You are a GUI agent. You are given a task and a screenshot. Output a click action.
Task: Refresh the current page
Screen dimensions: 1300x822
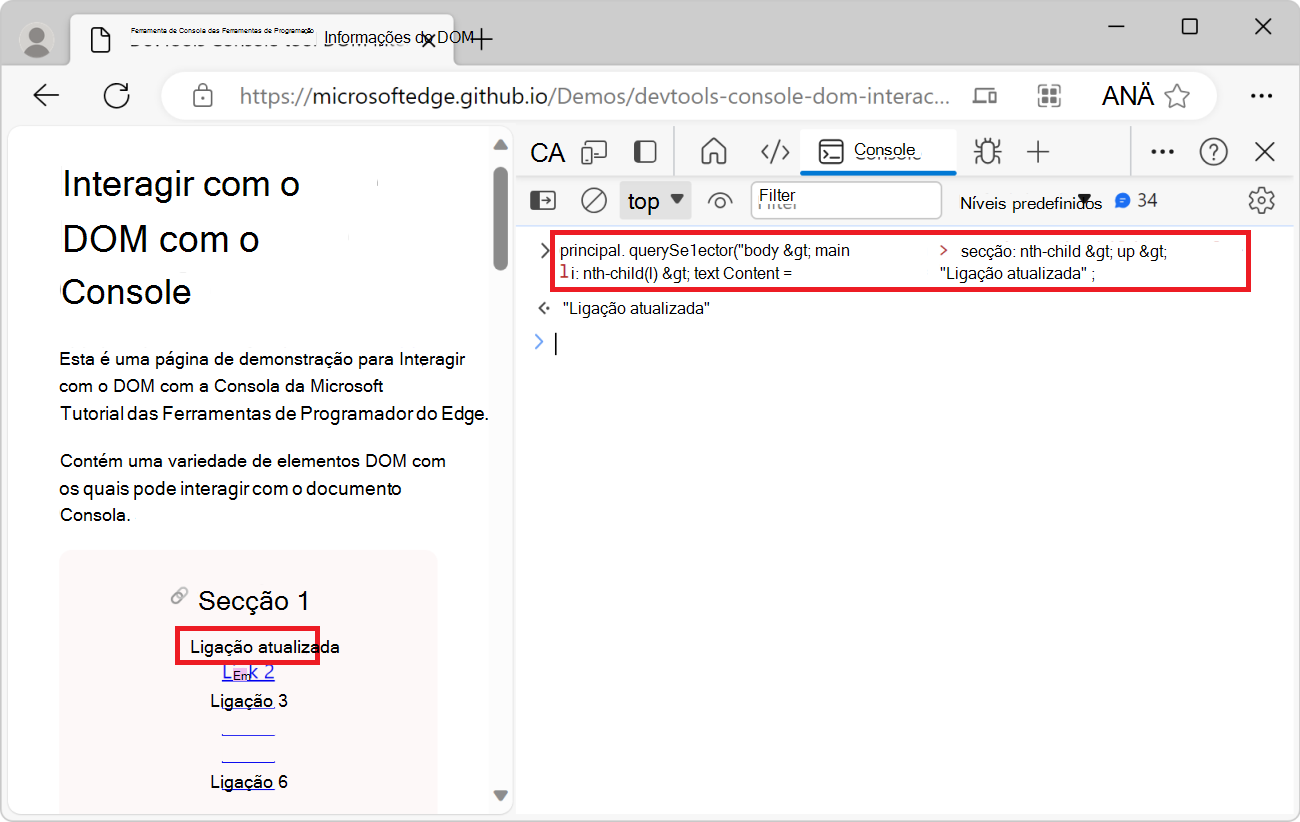pos(117,95)
